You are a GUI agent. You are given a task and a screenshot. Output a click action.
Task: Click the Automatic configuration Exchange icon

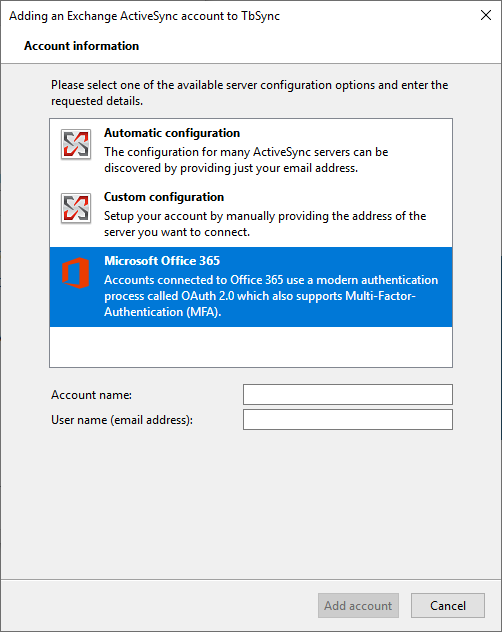[x=76, y=144]
